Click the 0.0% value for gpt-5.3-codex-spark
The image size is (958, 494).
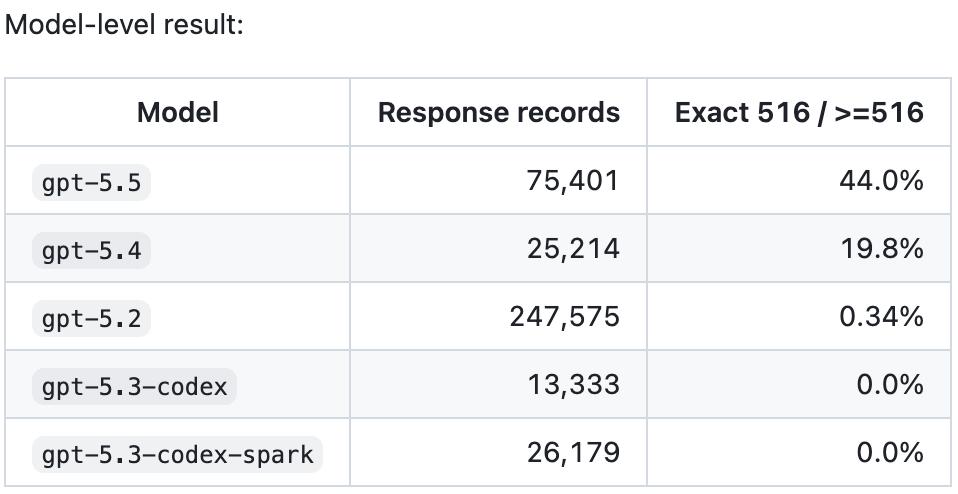click(x=890, y=452)
